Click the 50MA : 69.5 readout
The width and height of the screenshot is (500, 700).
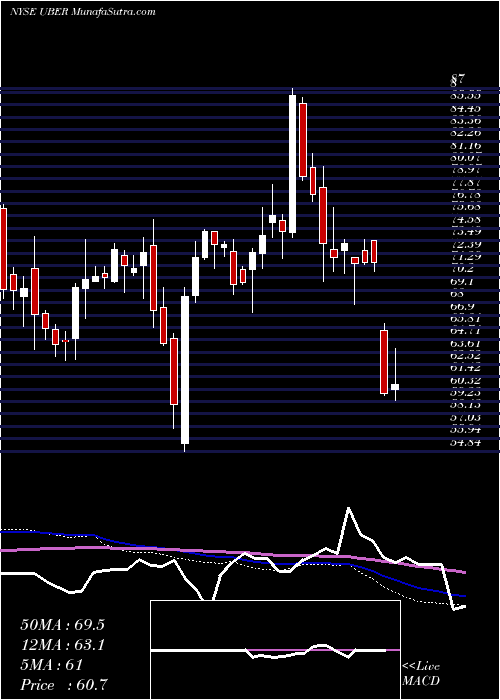pyautogui.click(x=62, y=625)
